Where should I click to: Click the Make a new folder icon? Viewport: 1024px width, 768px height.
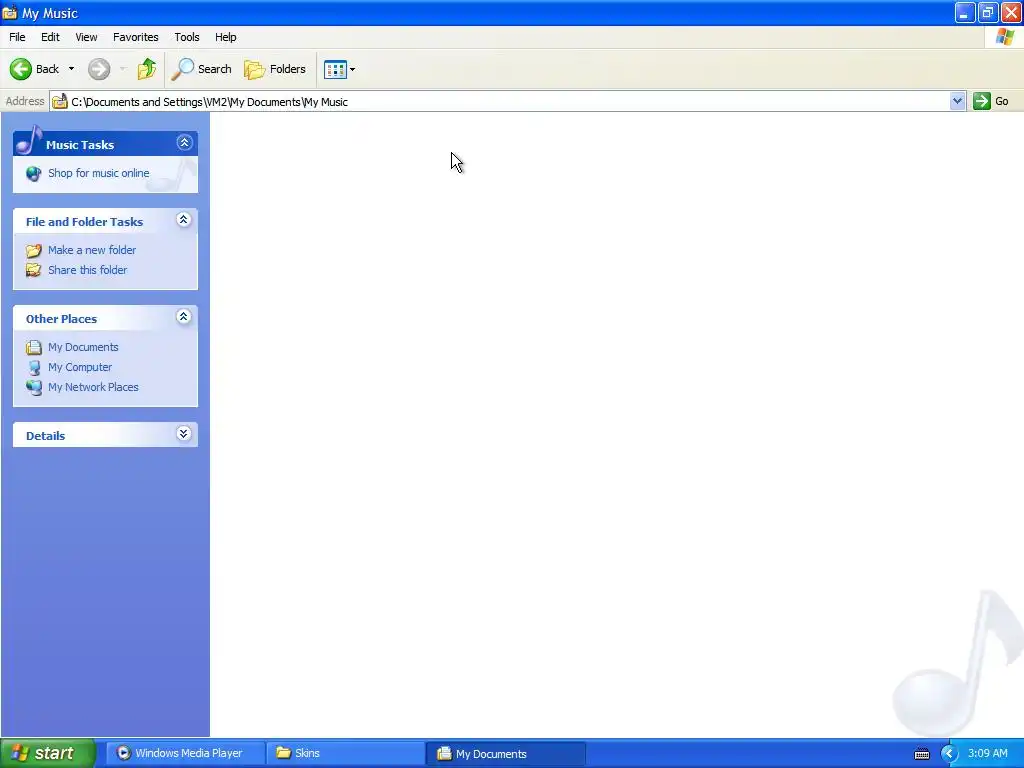click(x=33, y=251)
